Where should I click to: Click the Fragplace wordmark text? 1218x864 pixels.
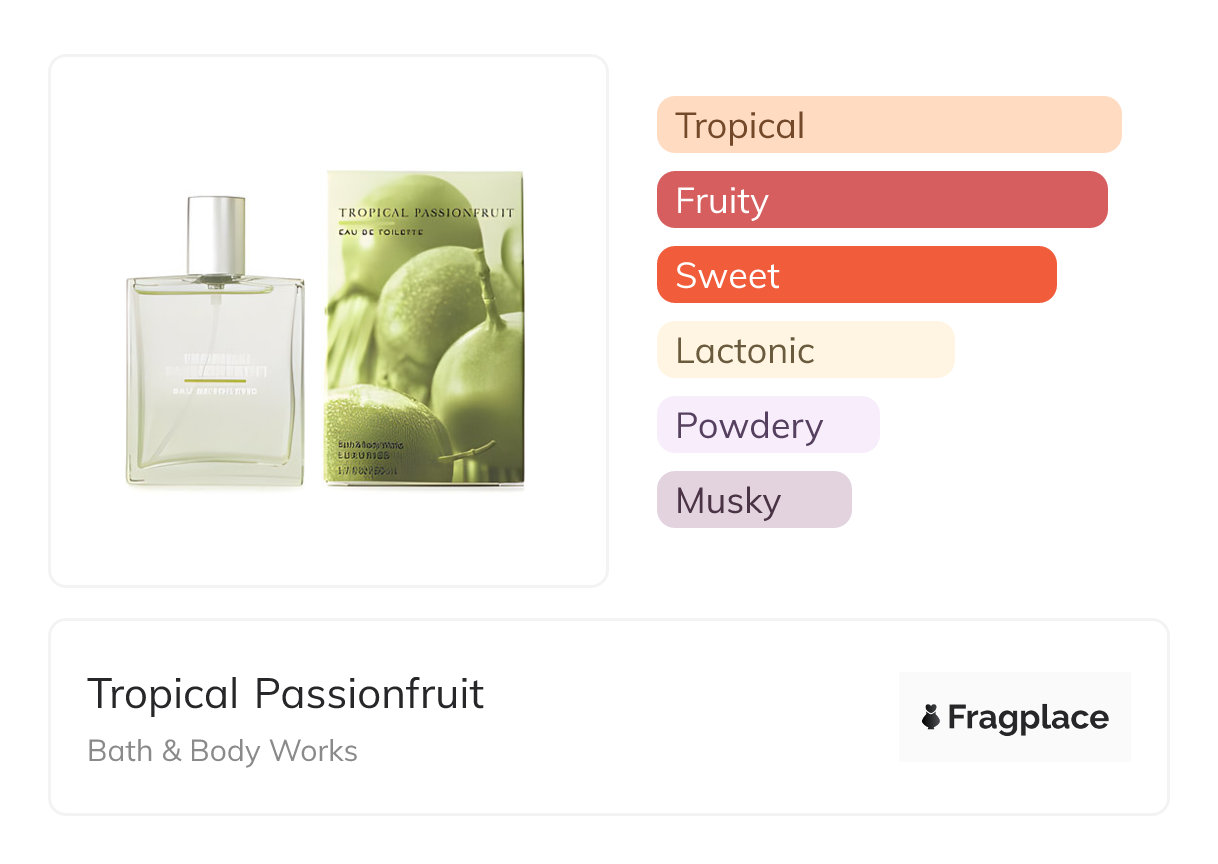[1028, 717]
